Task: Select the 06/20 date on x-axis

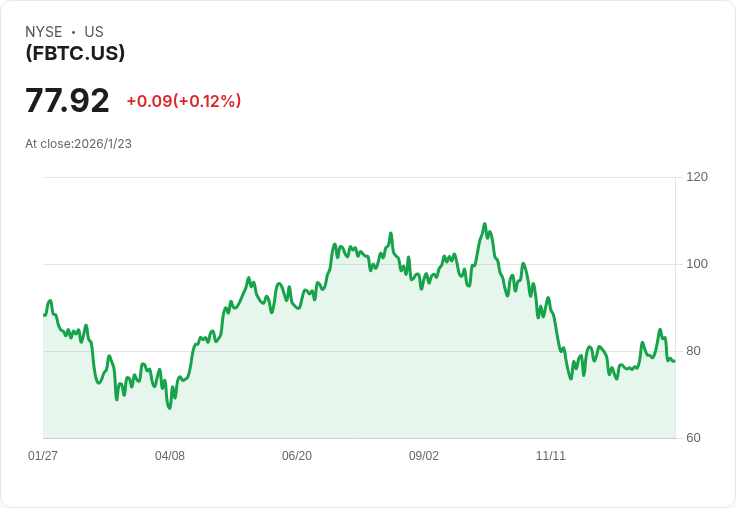Action: (297, 456)
